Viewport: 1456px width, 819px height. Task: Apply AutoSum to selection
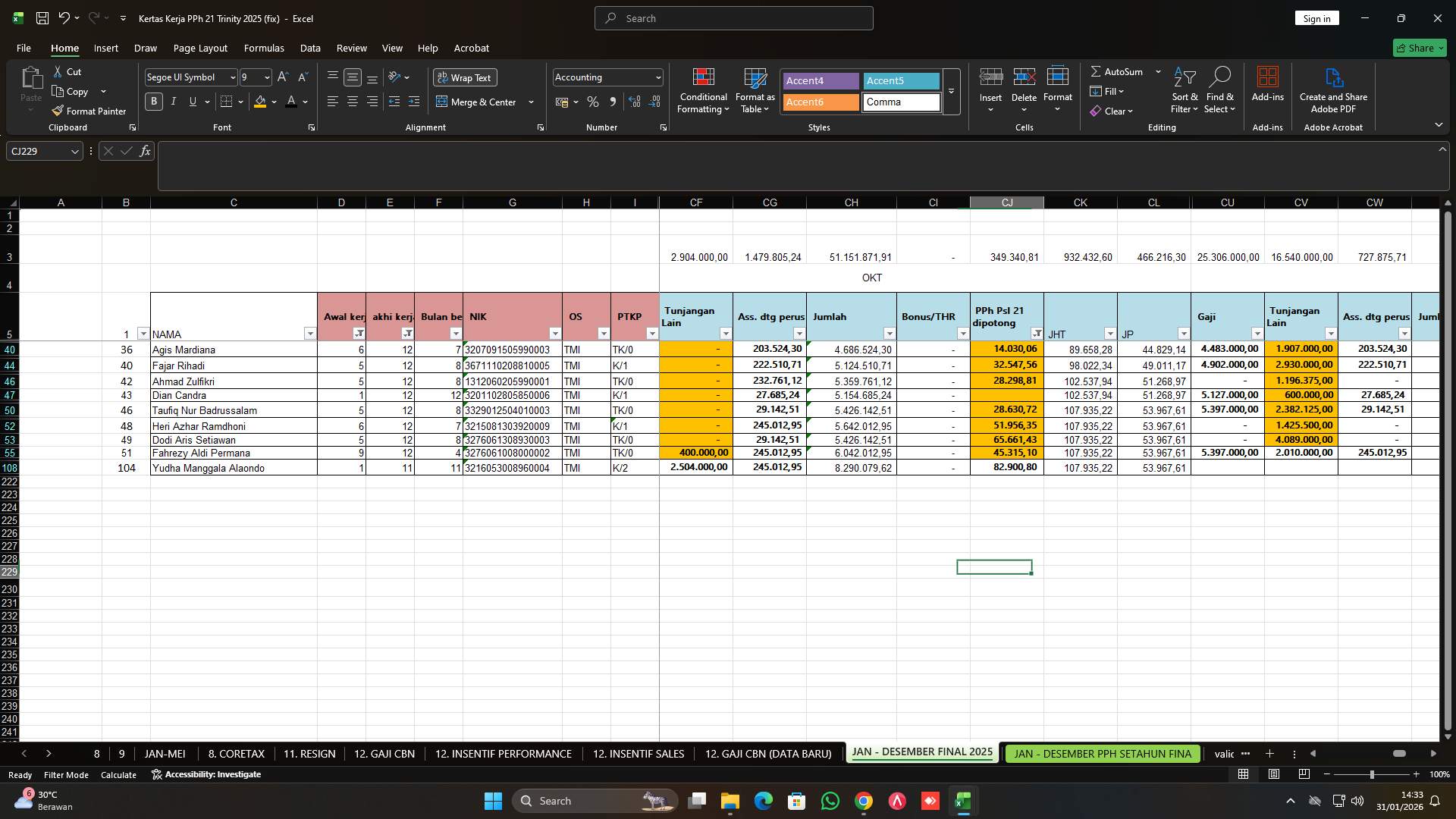click(x=1120, y=71)
